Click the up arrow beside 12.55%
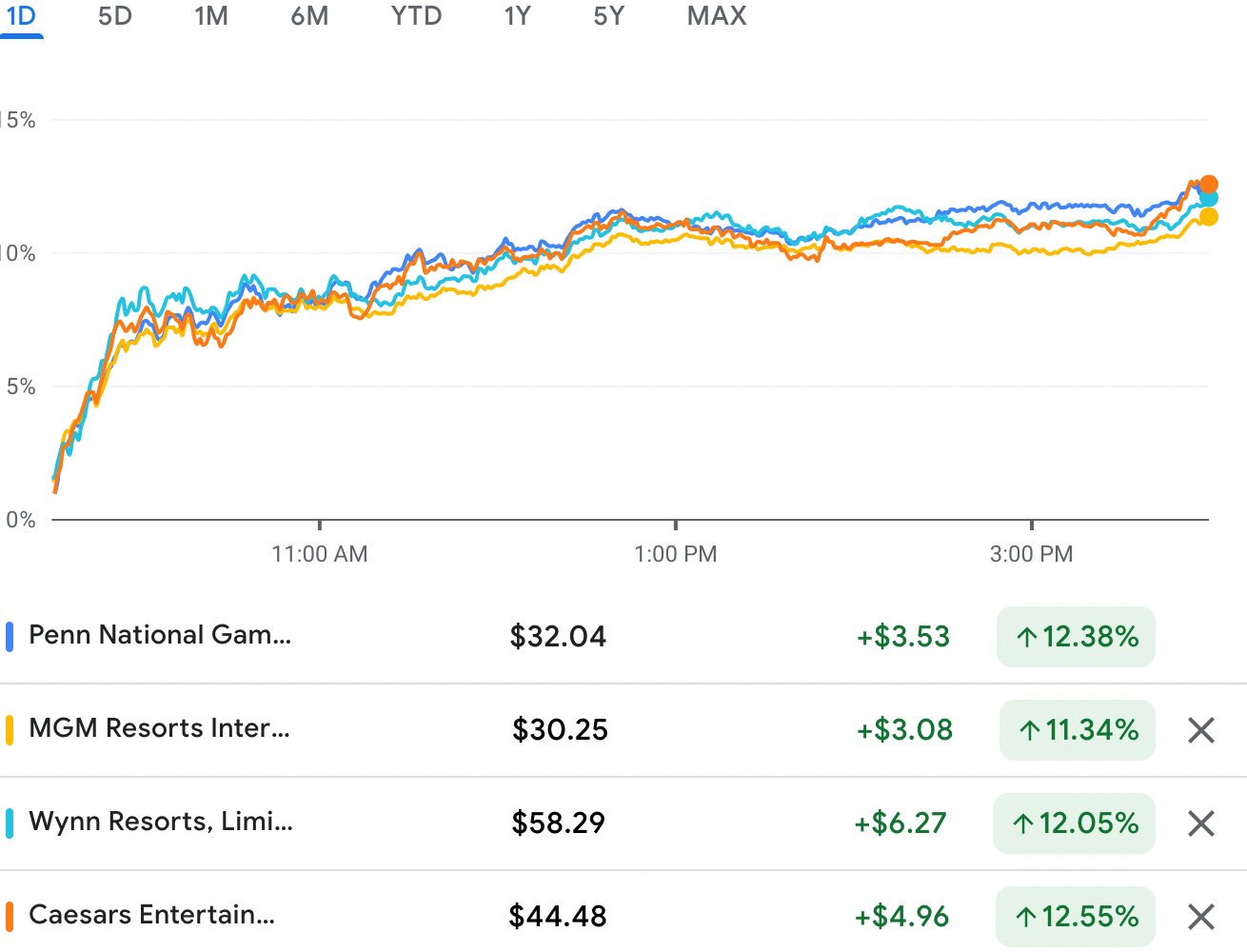Screen dimensions: 1247x952 (x=1026, y=917)
